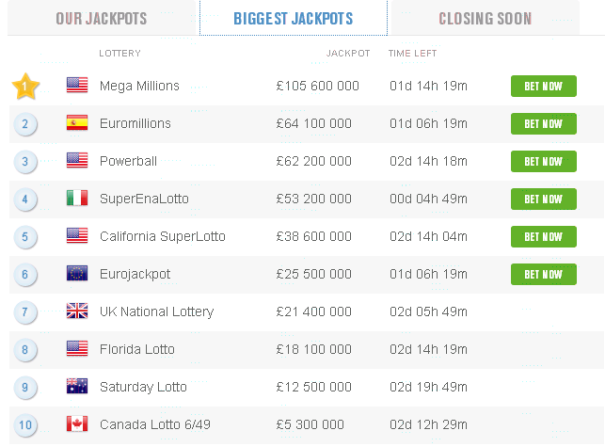Click the Jackpot column header

(x=348, y=53)
